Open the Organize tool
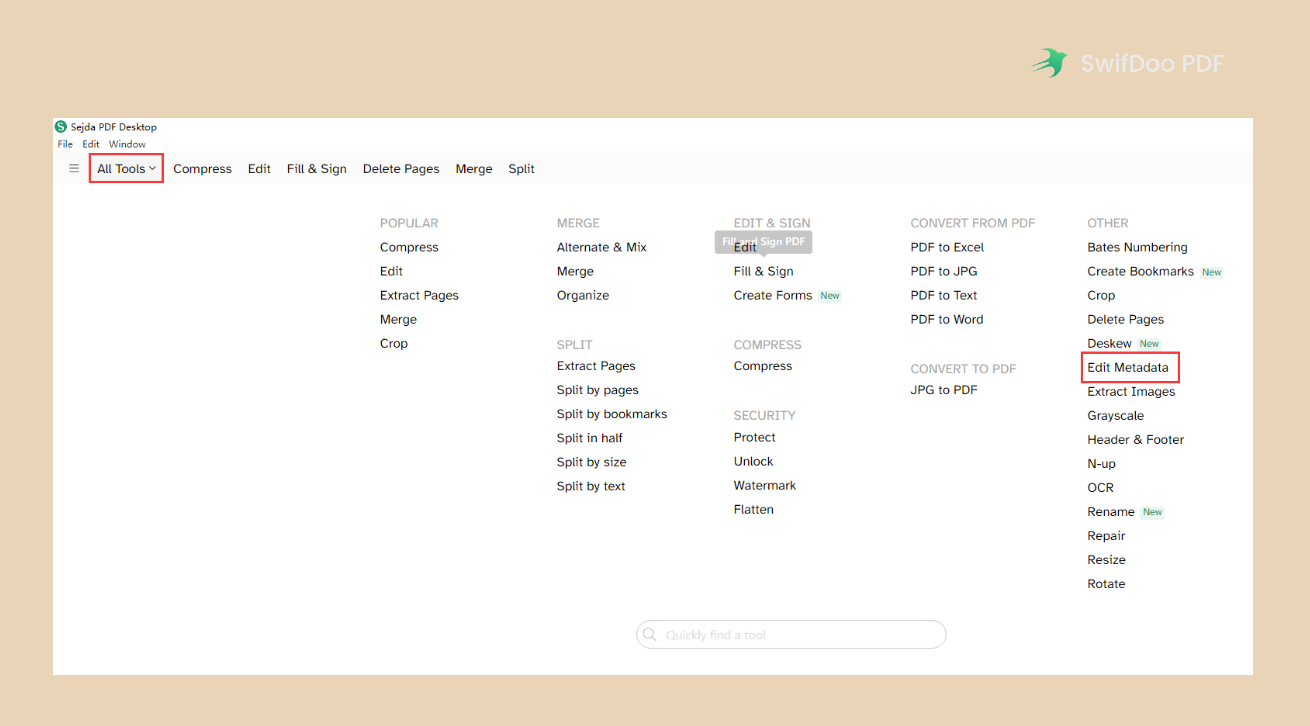Image resolution: width=1310 pixels, height=726 pixels. (x=583, y=295)
